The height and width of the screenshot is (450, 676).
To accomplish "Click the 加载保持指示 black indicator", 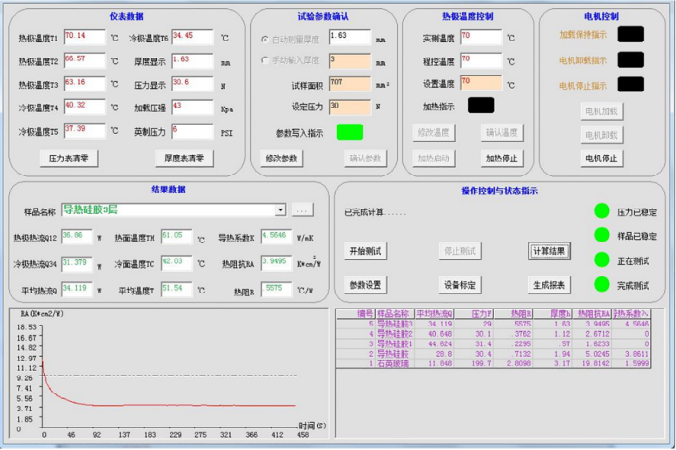I will coord(630,34).
